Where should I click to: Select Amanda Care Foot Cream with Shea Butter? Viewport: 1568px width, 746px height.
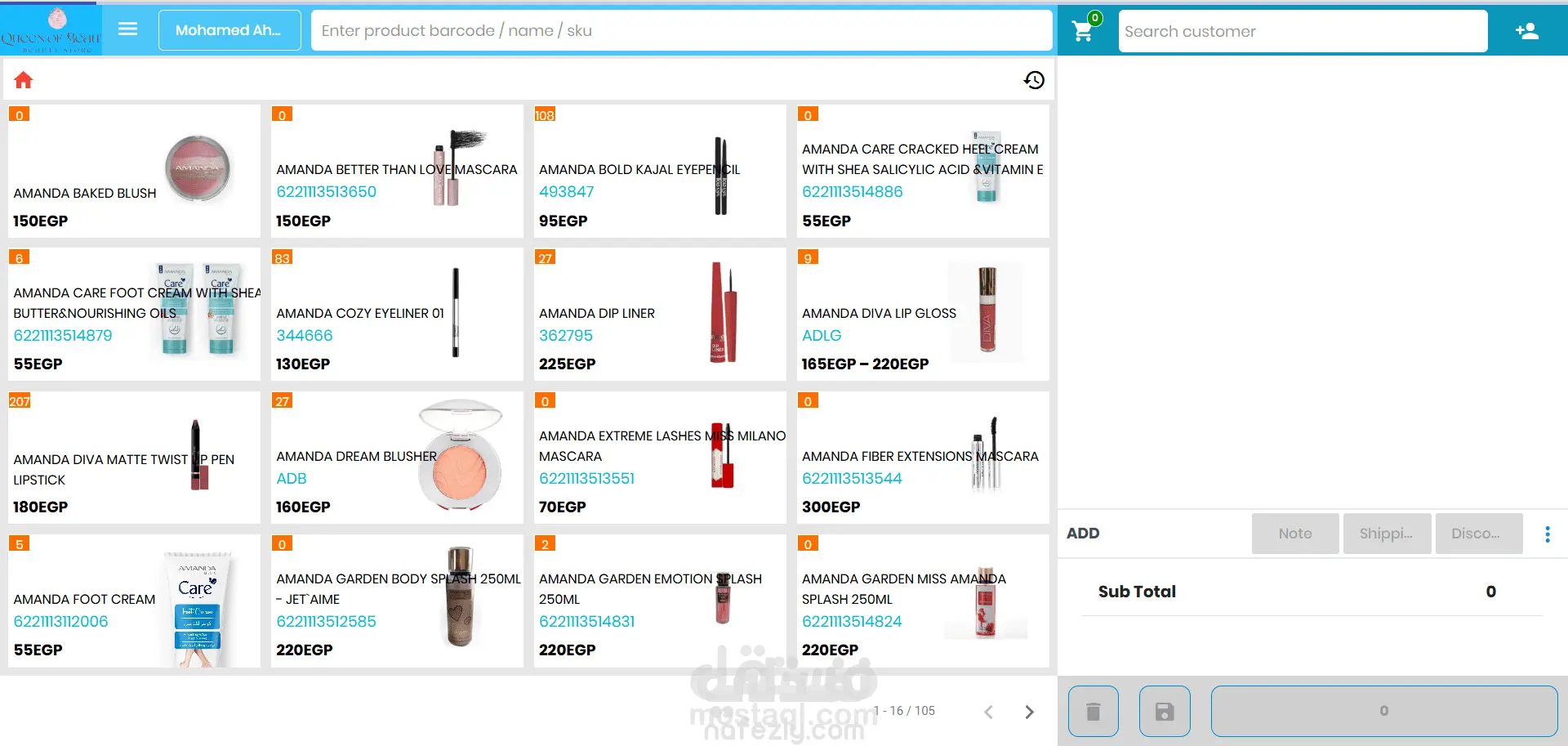click(x=134, y=314)
